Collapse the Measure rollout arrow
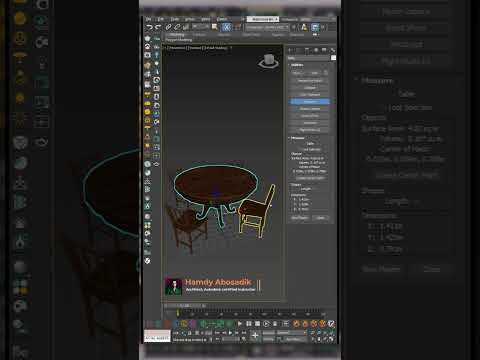This screenshot has height=360, width=480. 289,138
